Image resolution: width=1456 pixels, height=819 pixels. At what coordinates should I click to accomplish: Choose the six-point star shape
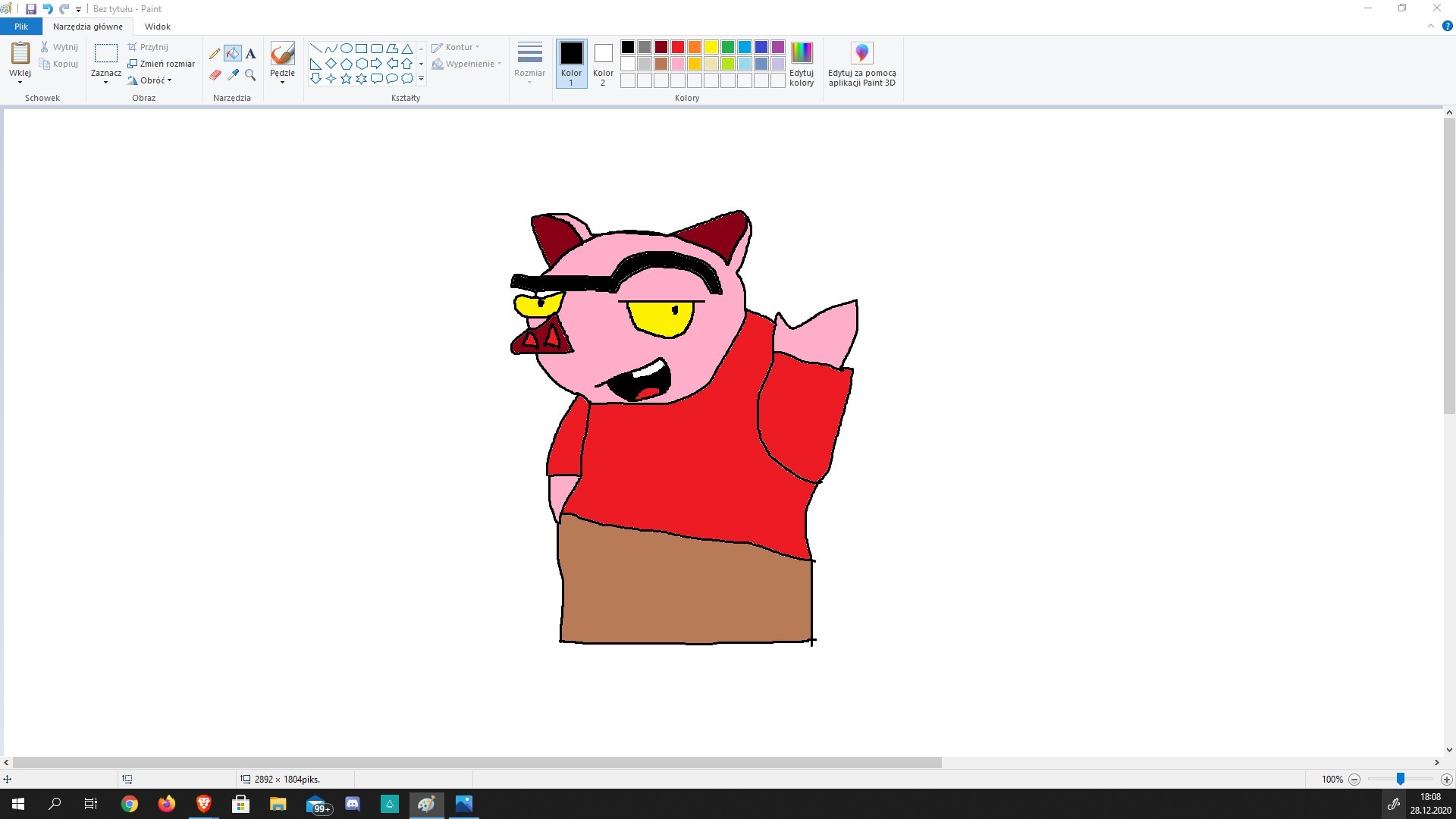click(x=361, y=79)
